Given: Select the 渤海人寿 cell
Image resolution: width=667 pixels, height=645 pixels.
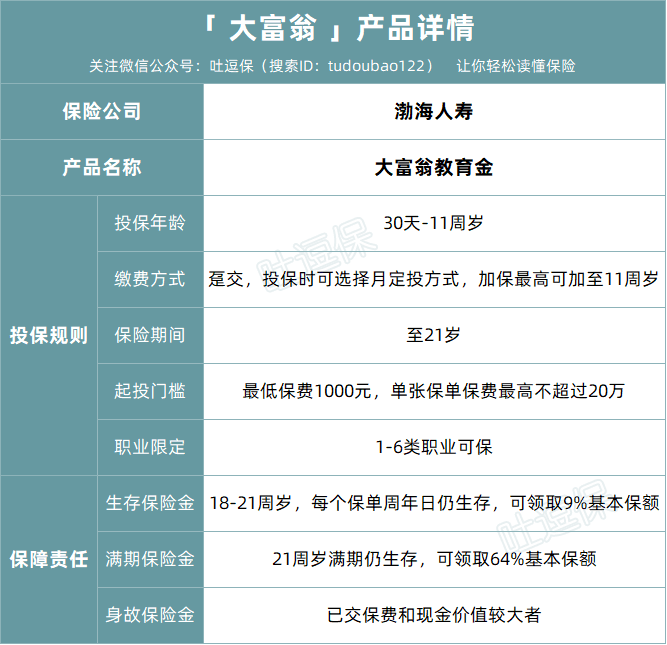Looking at the screenshot, I should 434,112.
